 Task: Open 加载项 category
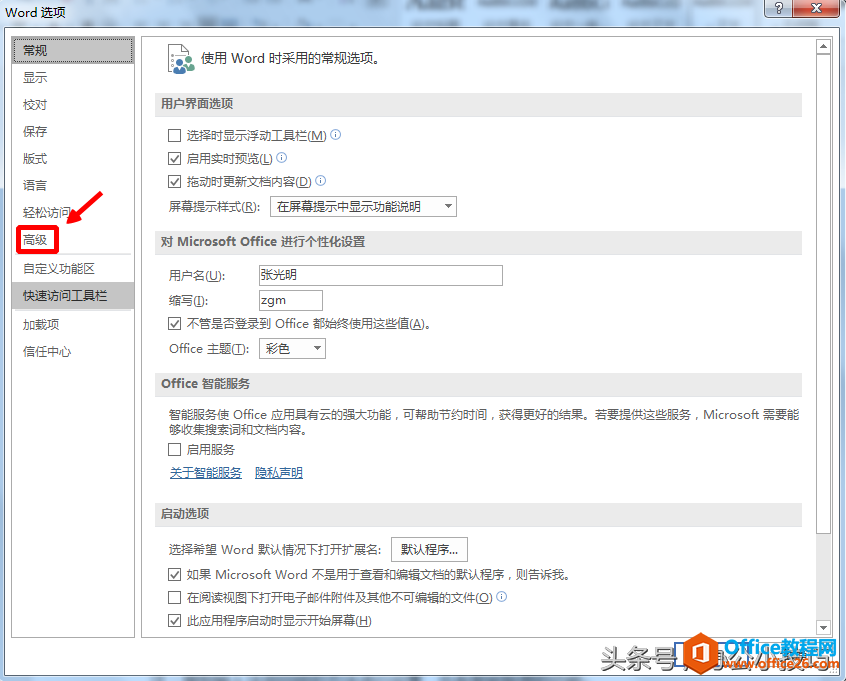tap(73, 325)
